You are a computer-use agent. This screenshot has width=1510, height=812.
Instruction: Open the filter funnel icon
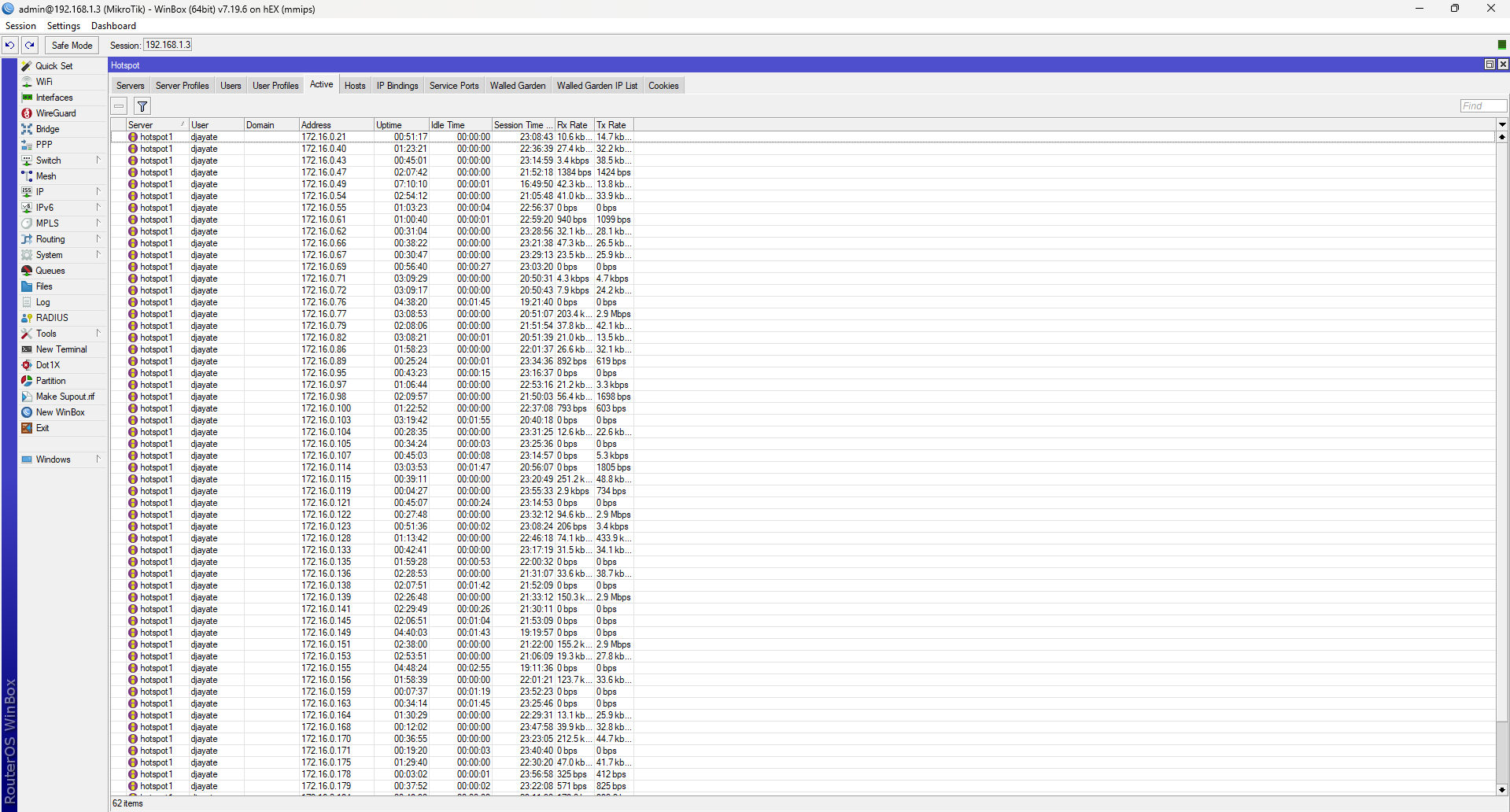tap(142, 106)
